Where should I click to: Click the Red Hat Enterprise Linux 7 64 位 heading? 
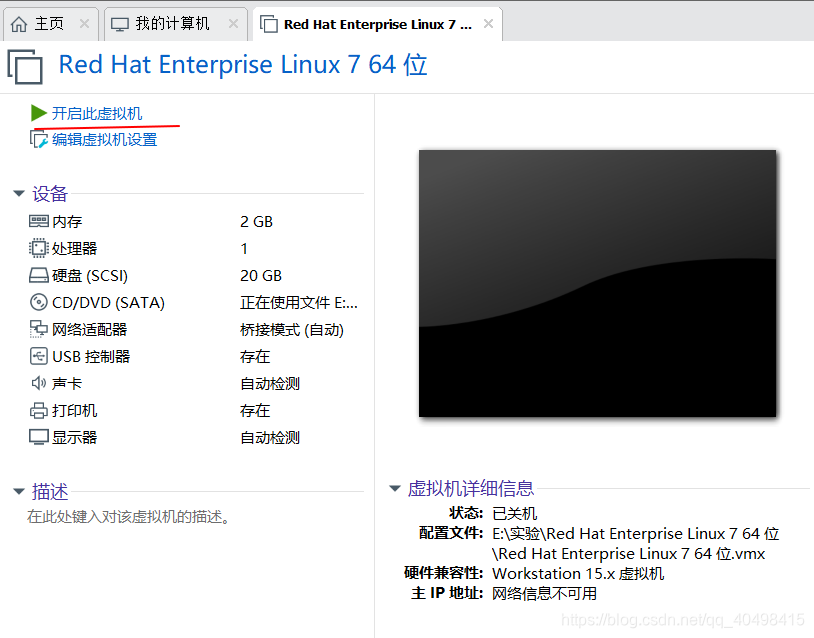click(243, 65)
